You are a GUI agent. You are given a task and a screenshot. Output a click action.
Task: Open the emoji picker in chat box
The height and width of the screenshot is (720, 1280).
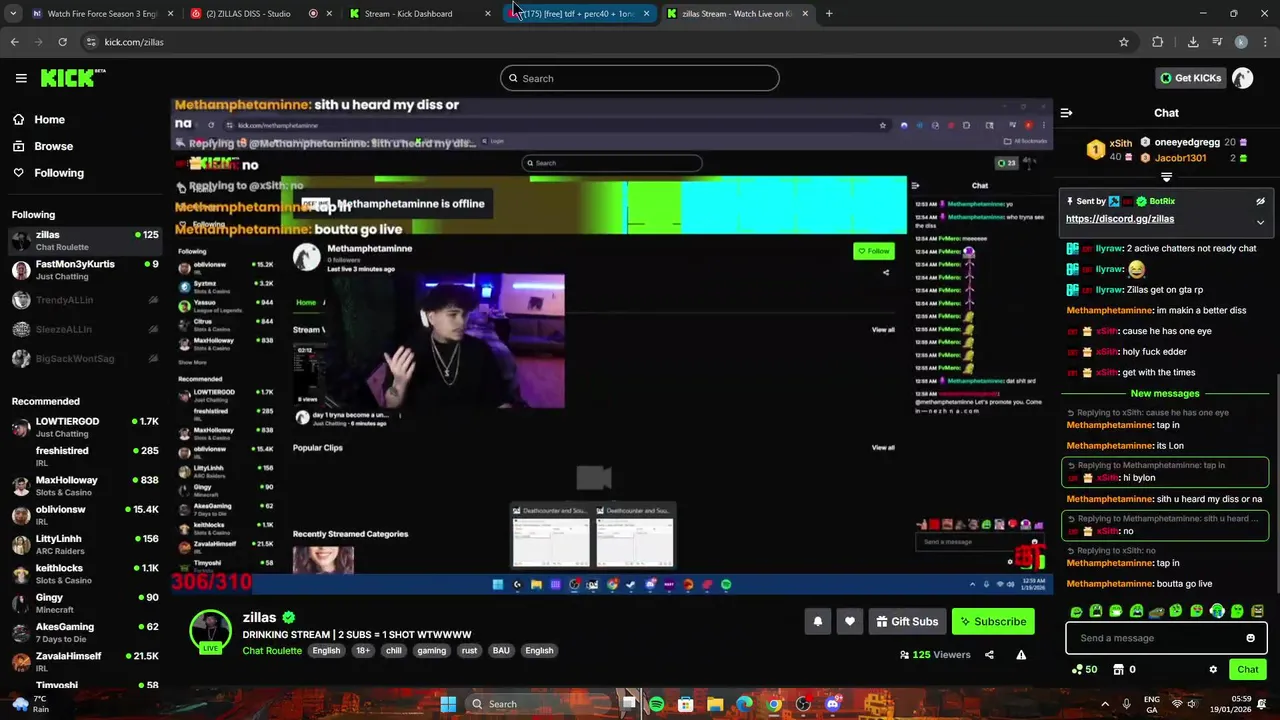pos(1250,638)
